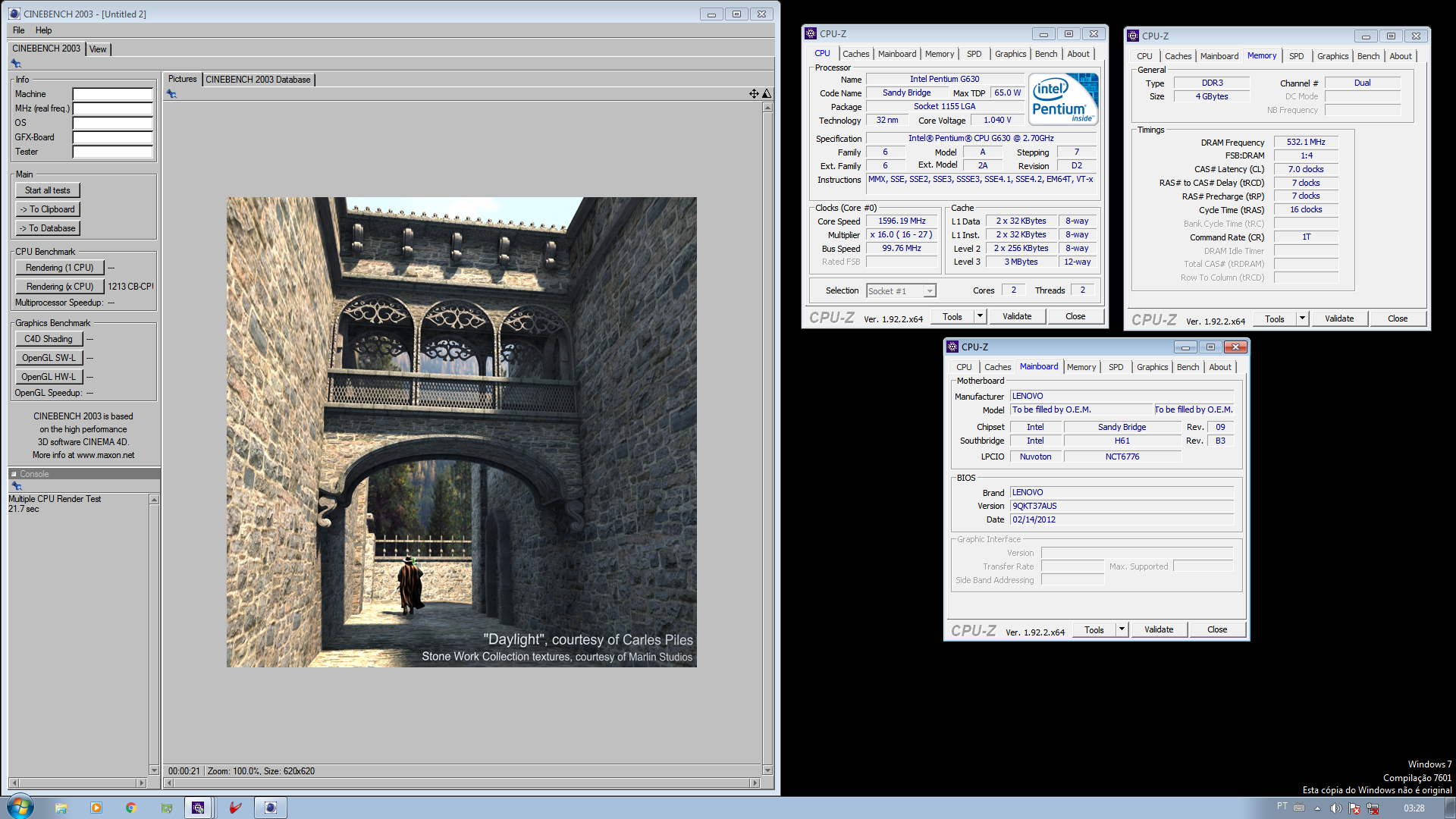1456x819 pixels.
Task: Click the Start all tests button
Action: click(48, 190)
